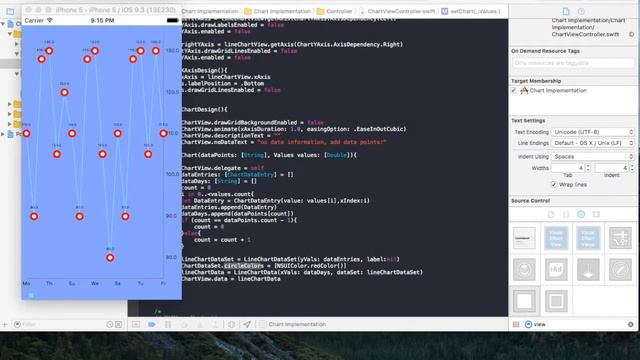Screen dimensions: 640x360
Task: Click the 'Source Control' section header
Action: [x=530, y=201]
